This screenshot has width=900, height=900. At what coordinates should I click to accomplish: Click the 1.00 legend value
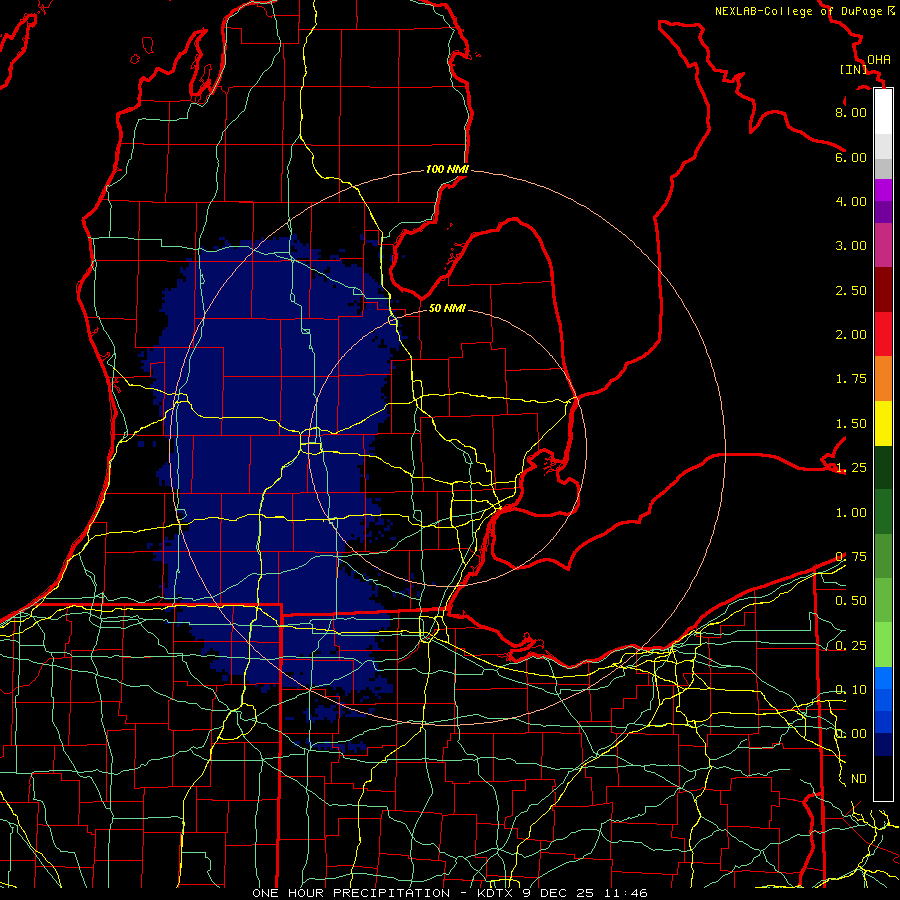(x=851, y=513)
